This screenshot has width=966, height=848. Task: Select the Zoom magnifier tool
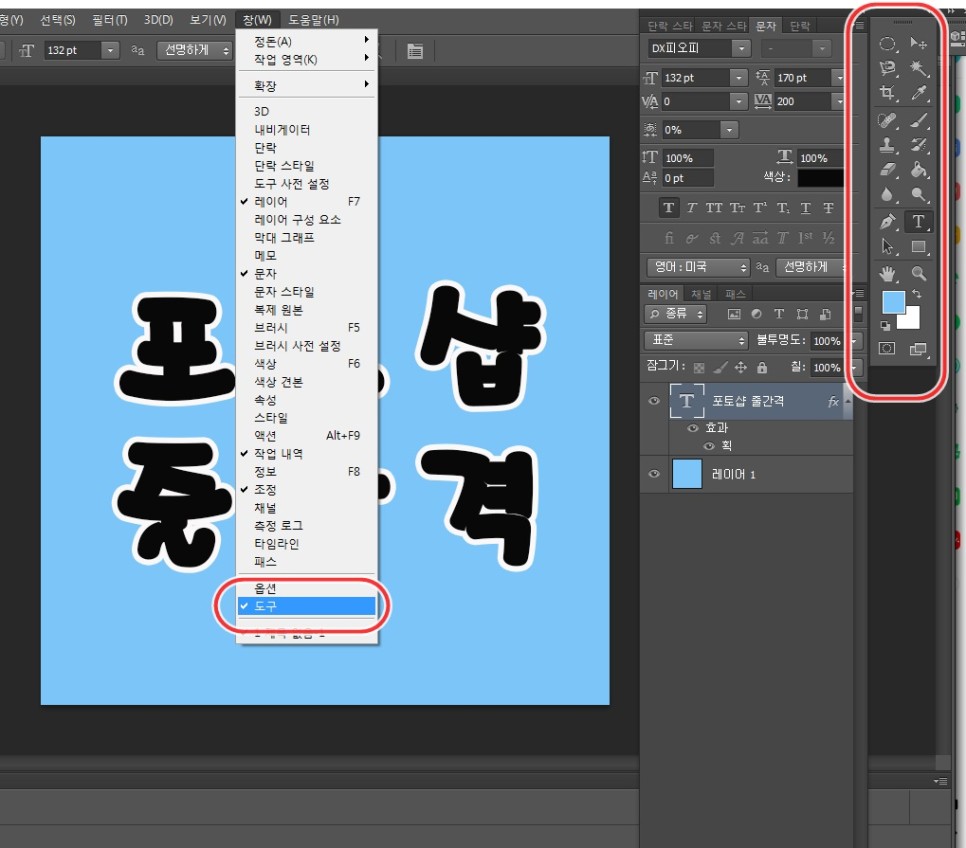(919, 274)
